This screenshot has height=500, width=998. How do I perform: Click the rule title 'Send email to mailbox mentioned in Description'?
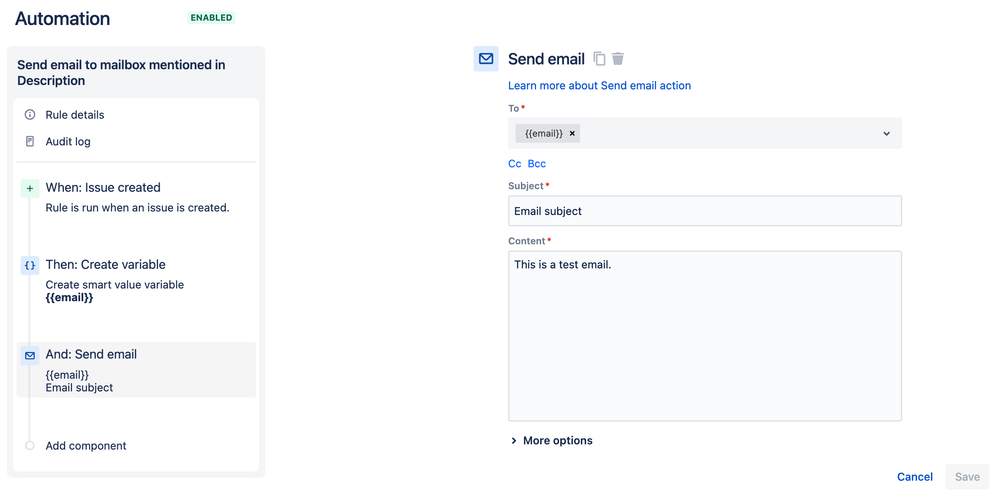121,73
